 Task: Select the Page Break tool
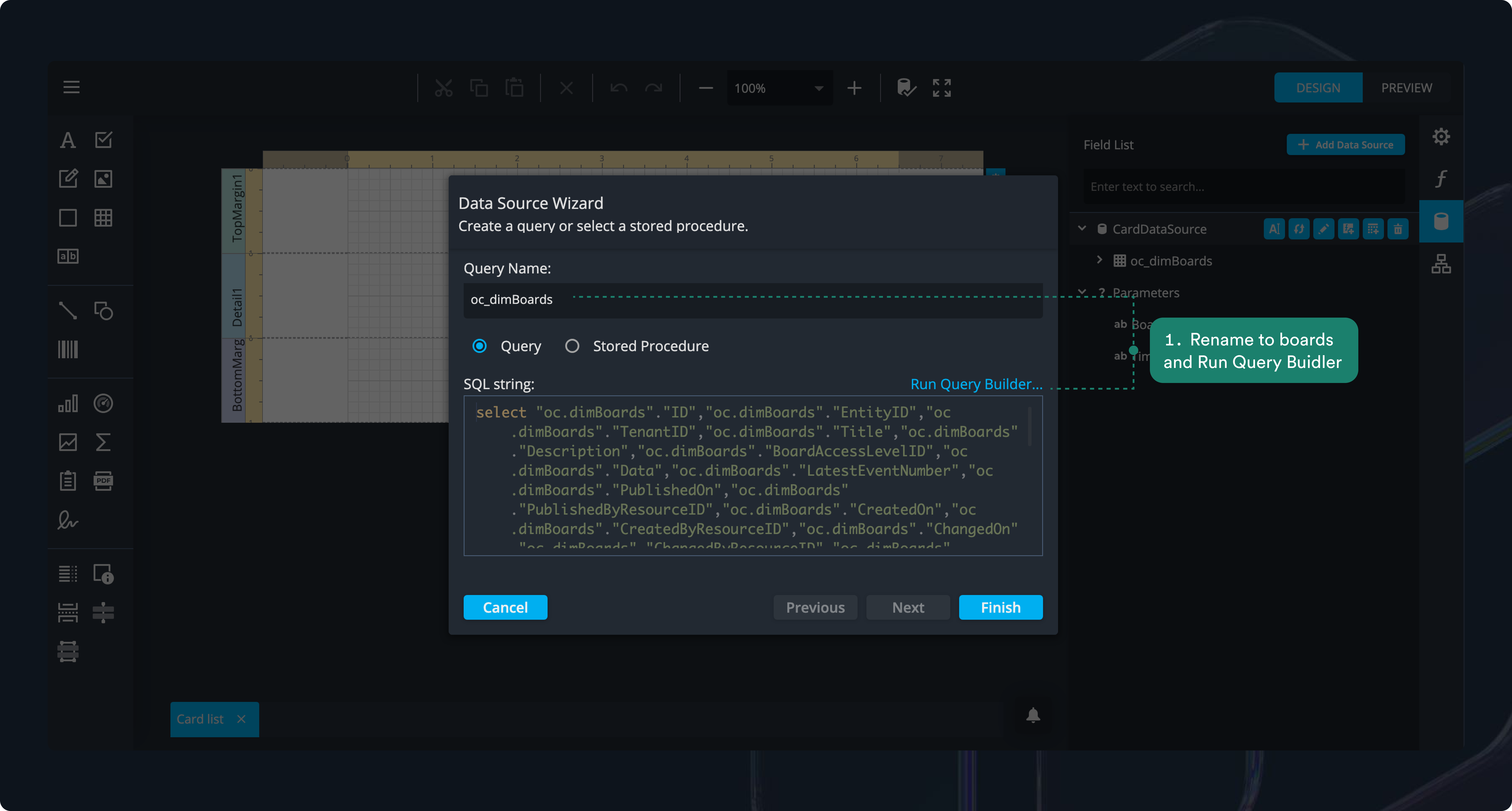coord(68,612)
